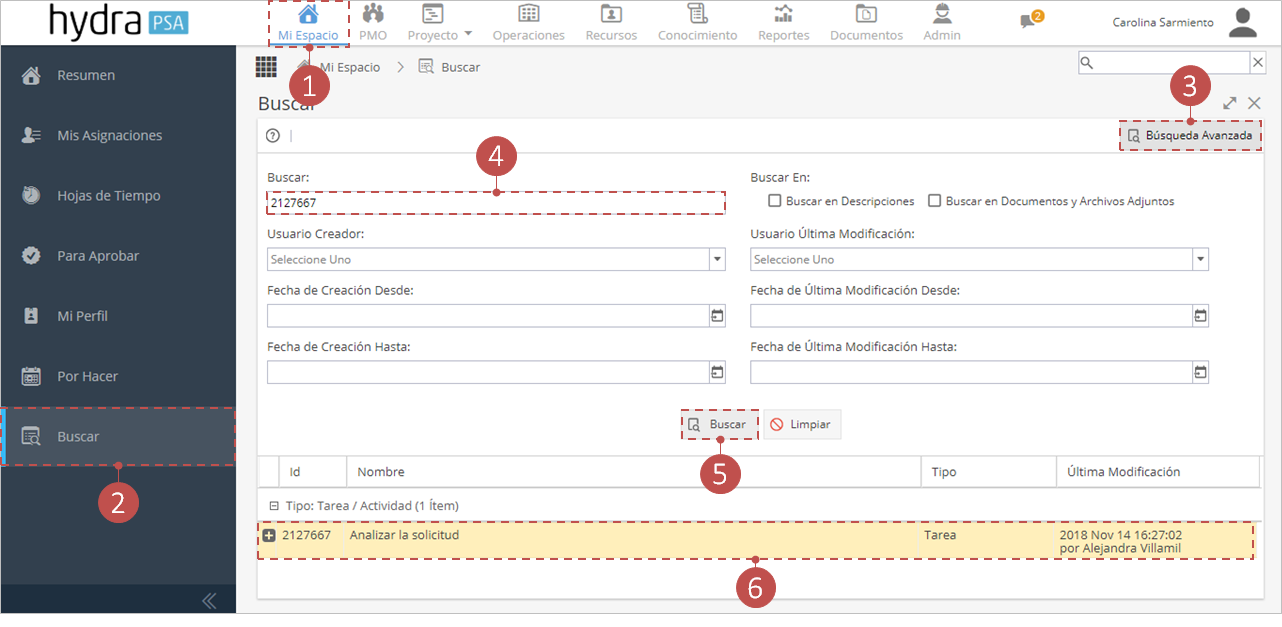Open Búsqueda Avanzada
The height and width of the screenshot is (627, 1282).
(1190, 135)
